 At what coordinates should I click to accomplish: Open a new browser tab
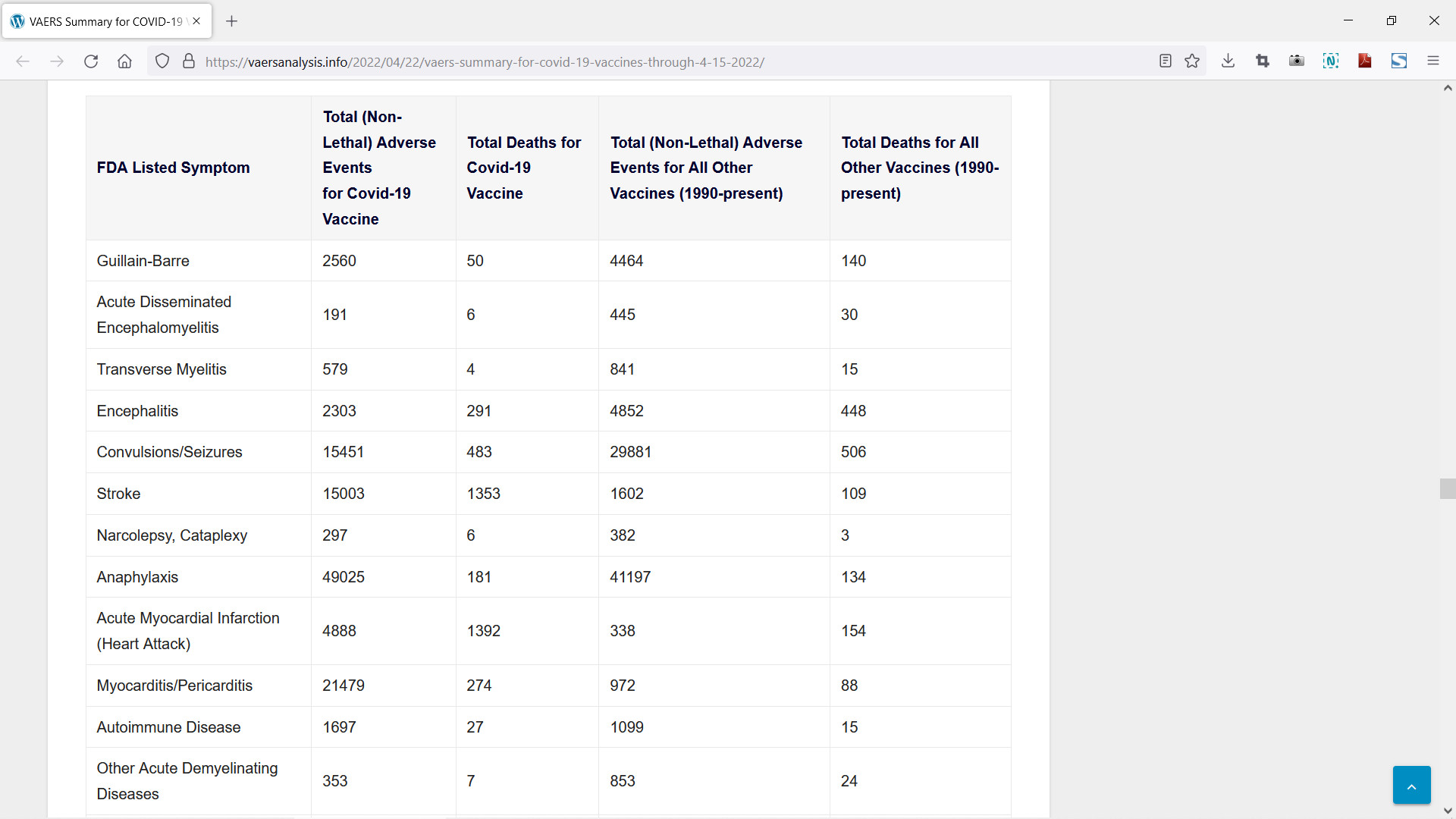(232, 21)
